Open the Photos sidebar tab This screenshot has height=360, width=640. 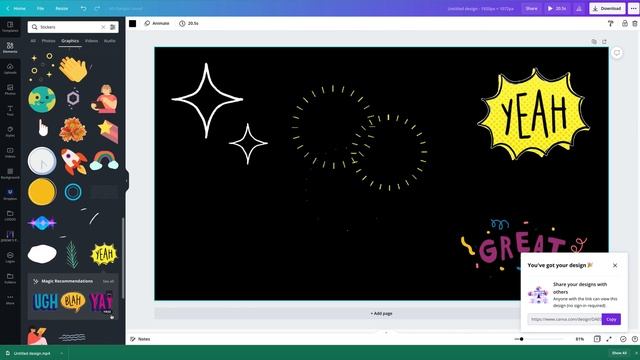pos(10,89)
